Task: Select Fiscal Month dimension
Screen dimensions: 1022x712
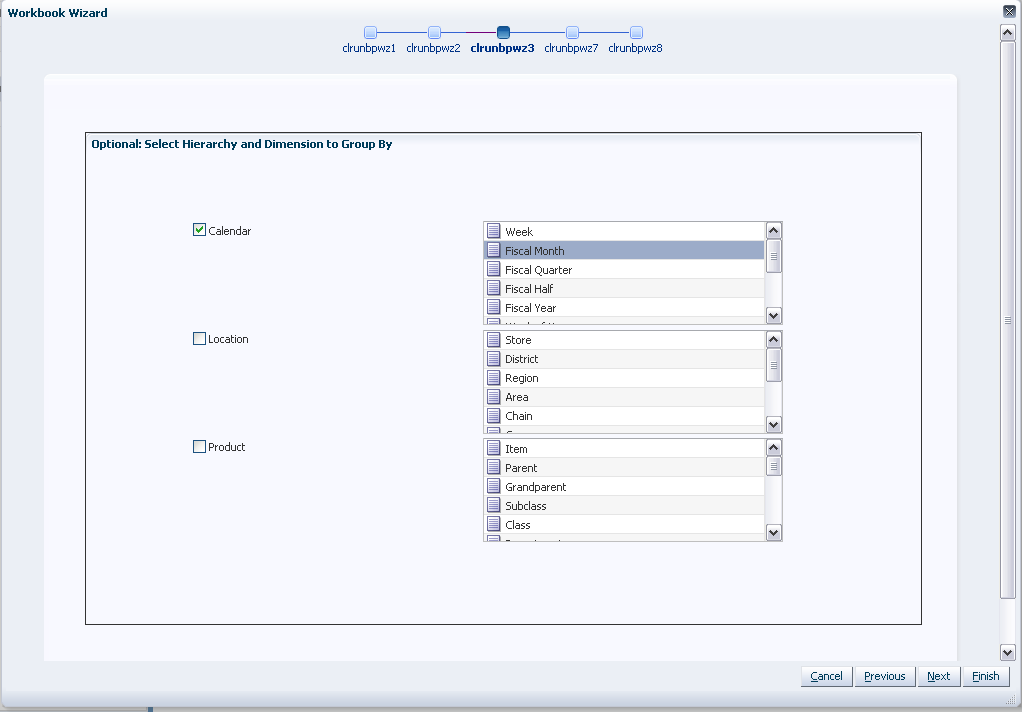Action: (624, 250)
